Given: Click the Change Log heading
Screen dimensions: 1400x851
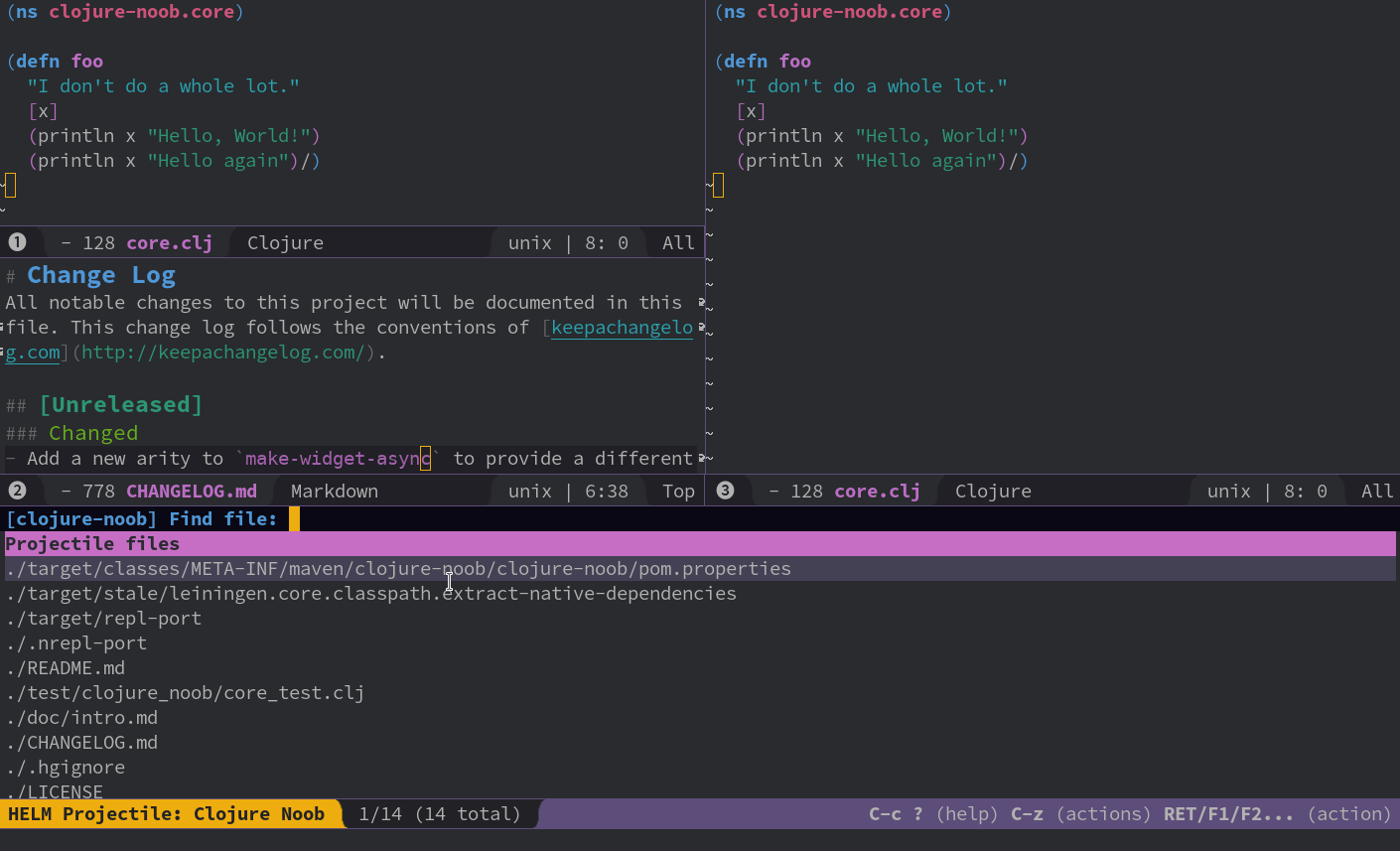Looking at the screenshot, I should [x=101, y=275].
